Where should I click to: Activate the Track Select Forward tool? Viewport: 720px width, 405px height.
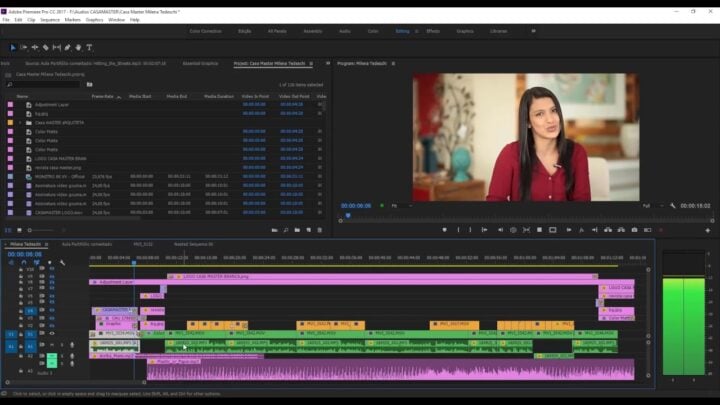pyautogui.click(x=23, y=47)
